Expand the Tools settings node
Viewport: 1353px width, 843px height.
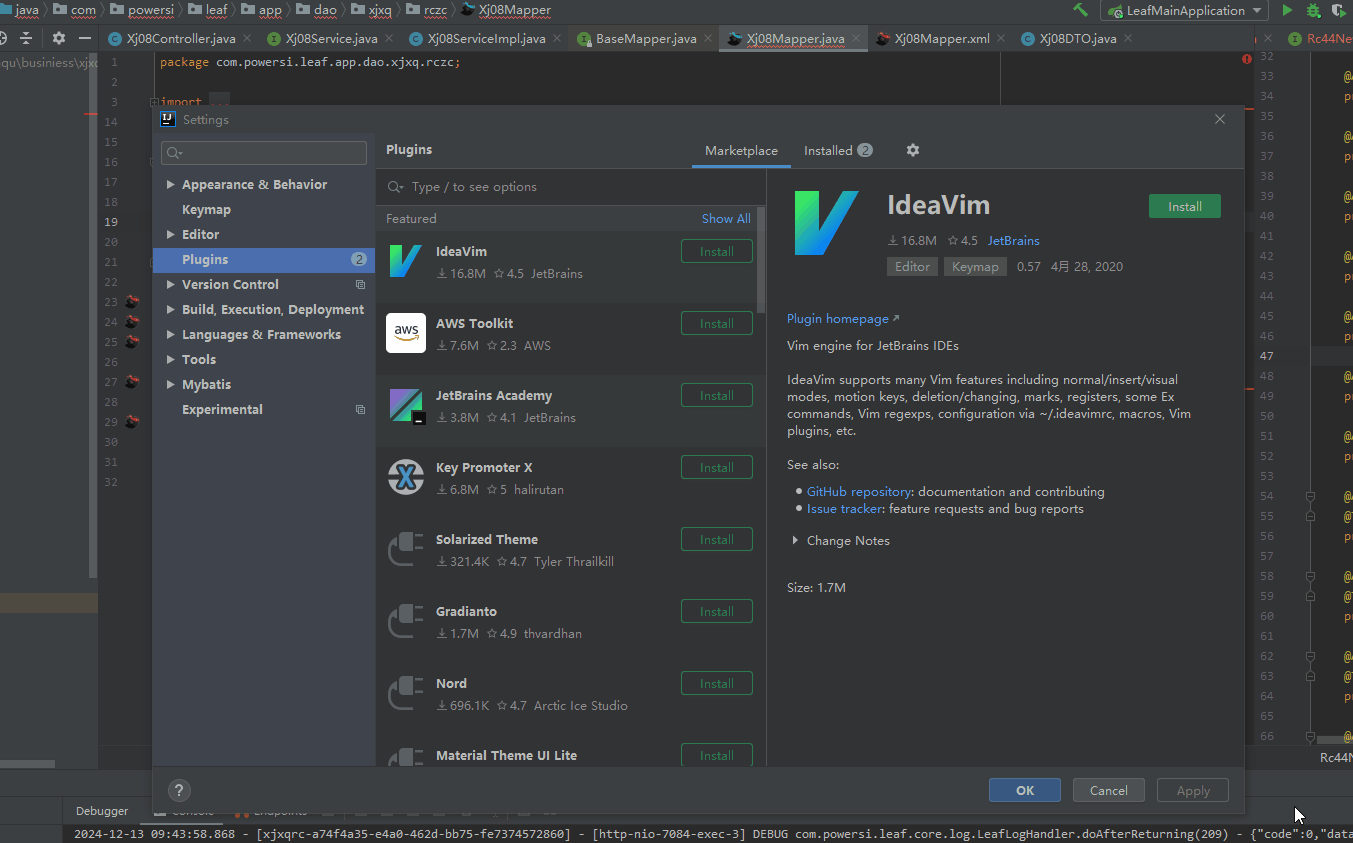(x=171, y=360)
